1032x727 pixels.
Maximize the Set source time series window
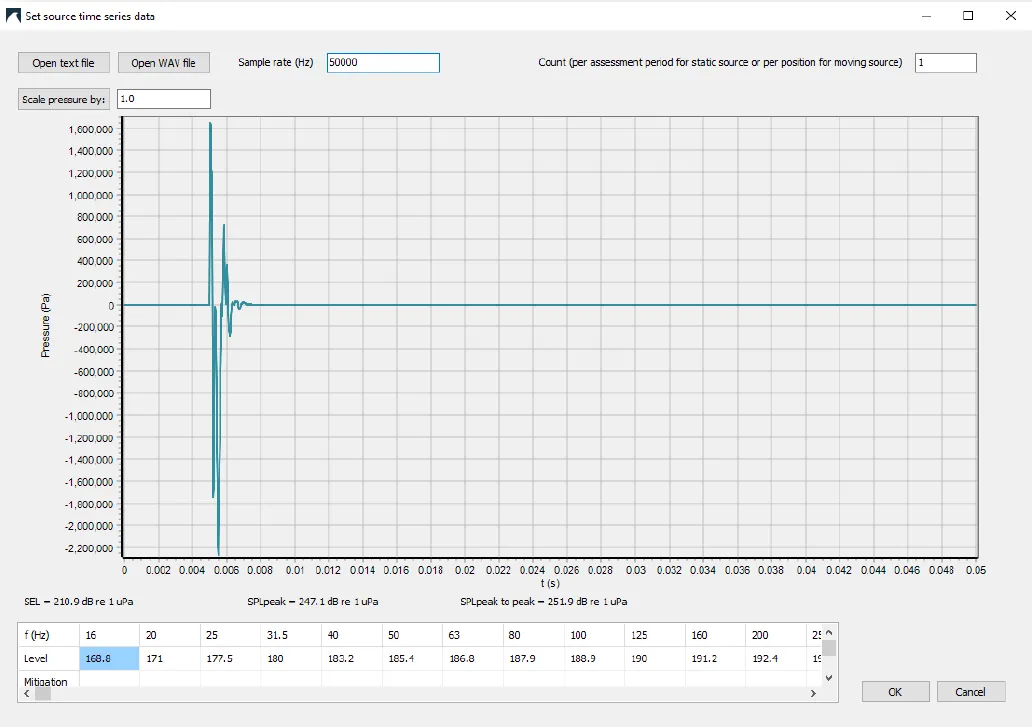click(x=968, y=16)
